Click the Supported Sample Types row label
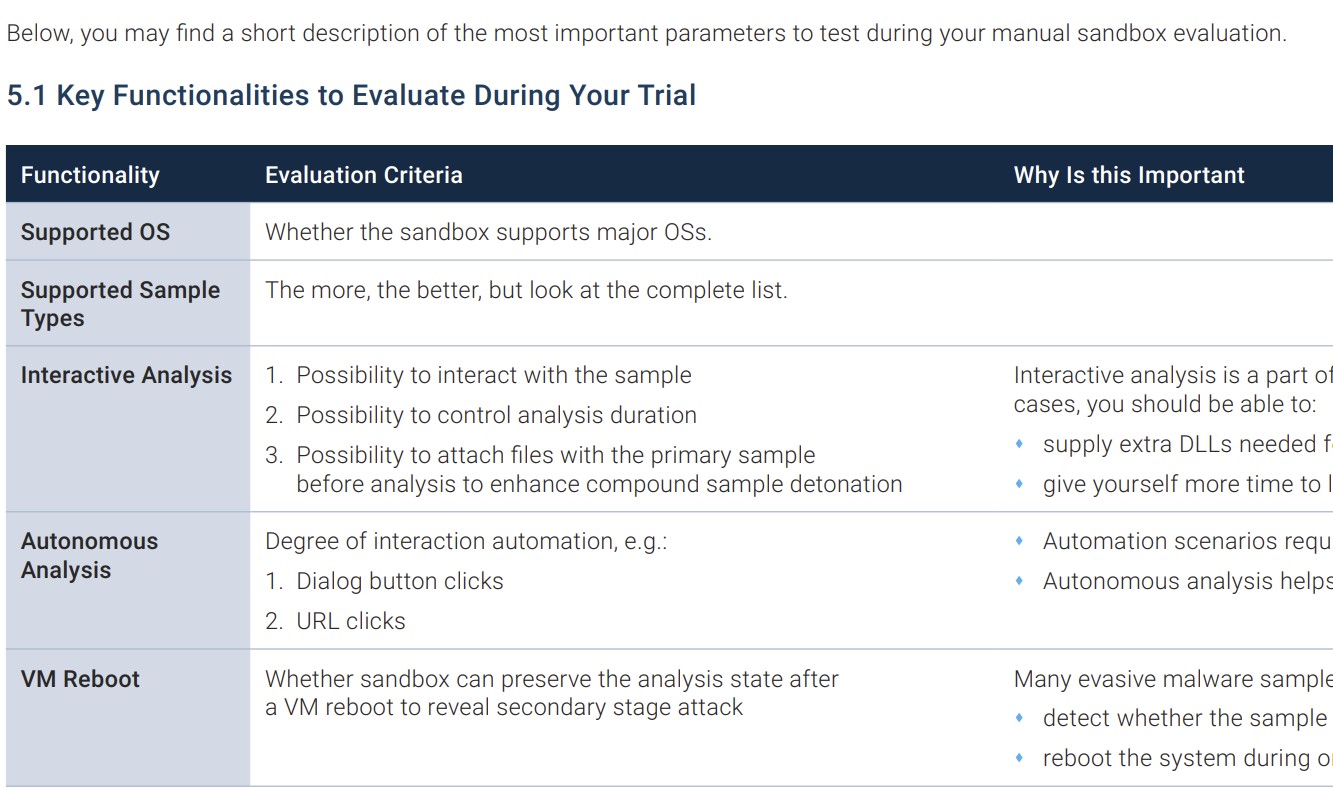The height and width of the screenshot is (788, 1333). point(120,304)
